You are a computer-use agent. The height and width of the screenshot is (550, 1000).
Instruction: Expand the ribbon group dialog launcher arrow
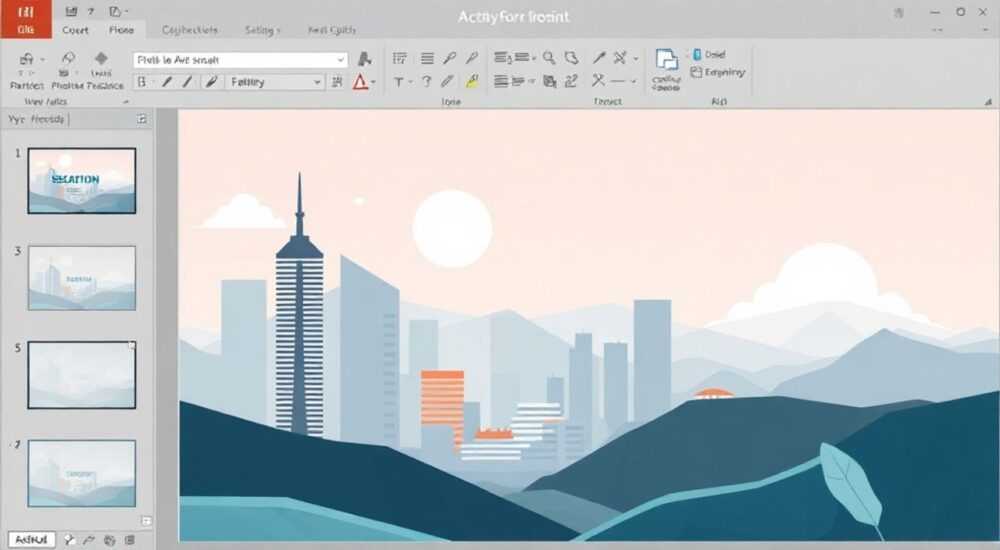click(988, 101)
